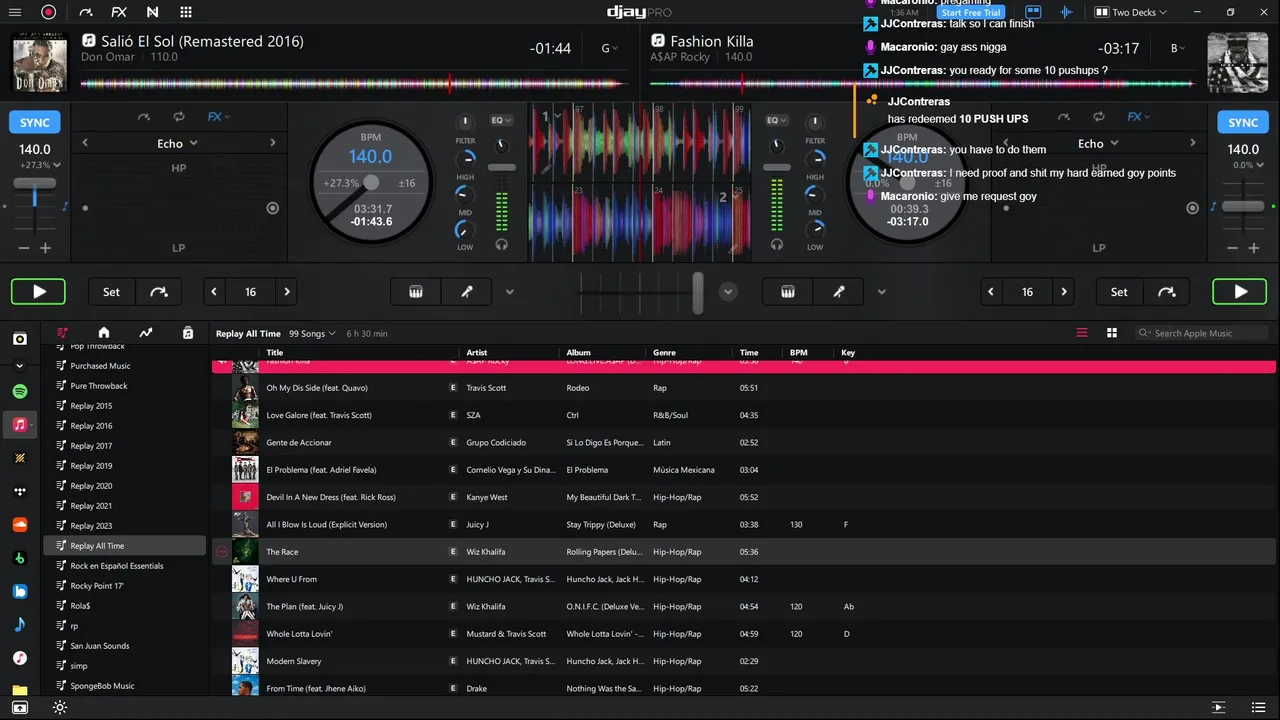Select the Replay 2019 playlist
Image resolution: width=1280 pixels, height=720 pixels.
click(x=91, y=466)
